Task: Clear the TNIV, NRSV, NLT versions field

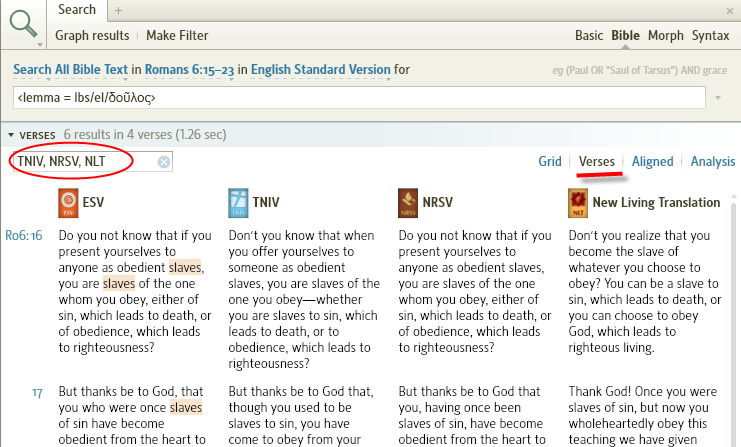Action: pyautogui.click(x=164, y=162)
